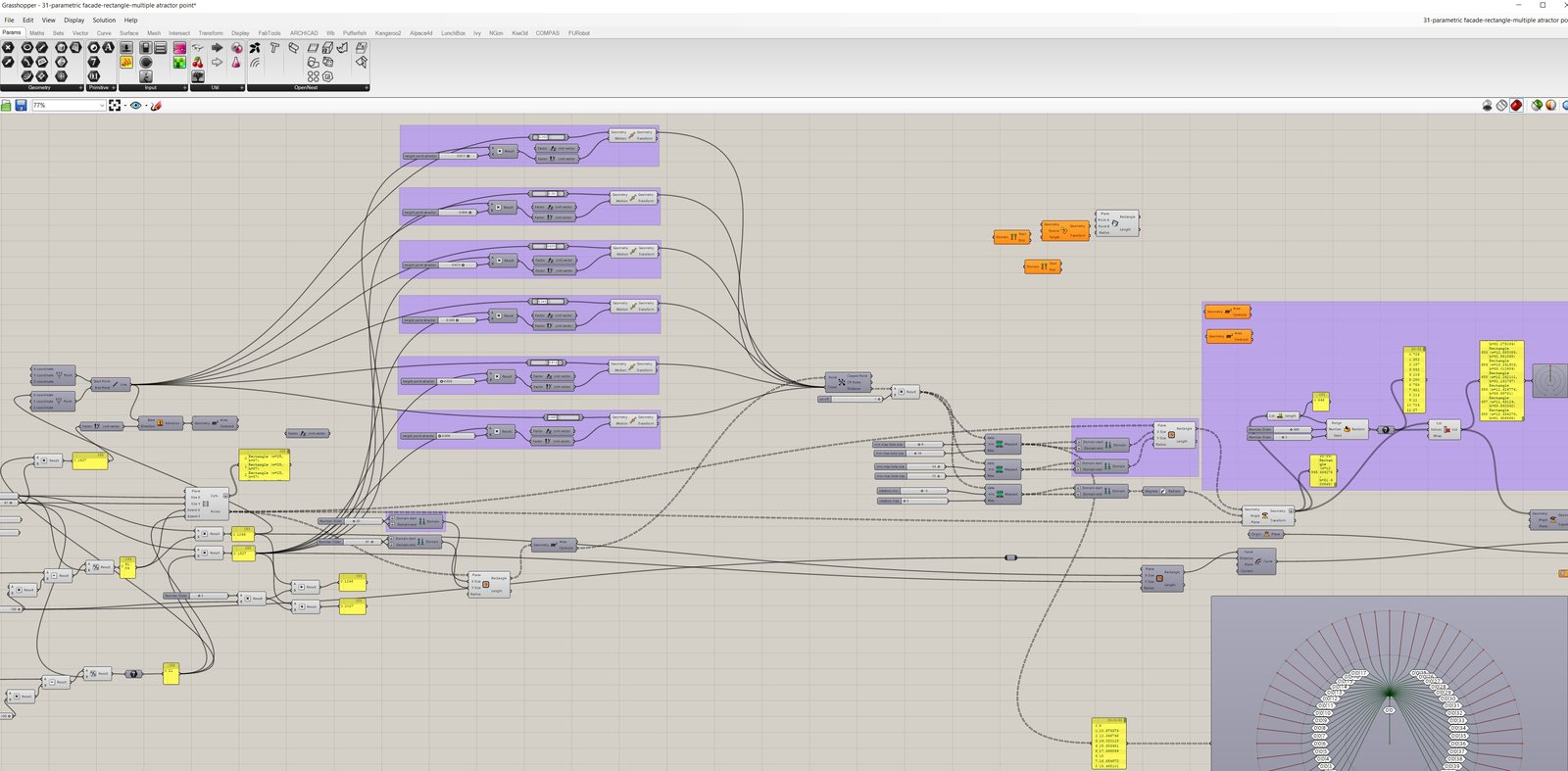
Task: Switch to the ARCHICAD tab
Action: 304,32
